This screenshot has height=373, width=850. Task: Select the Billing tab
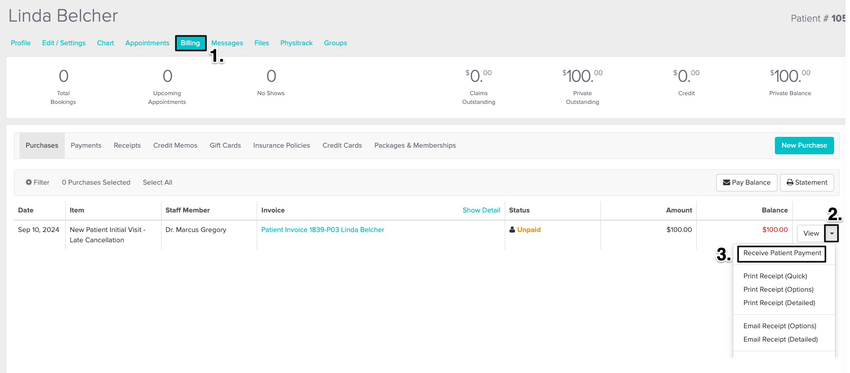190,43
